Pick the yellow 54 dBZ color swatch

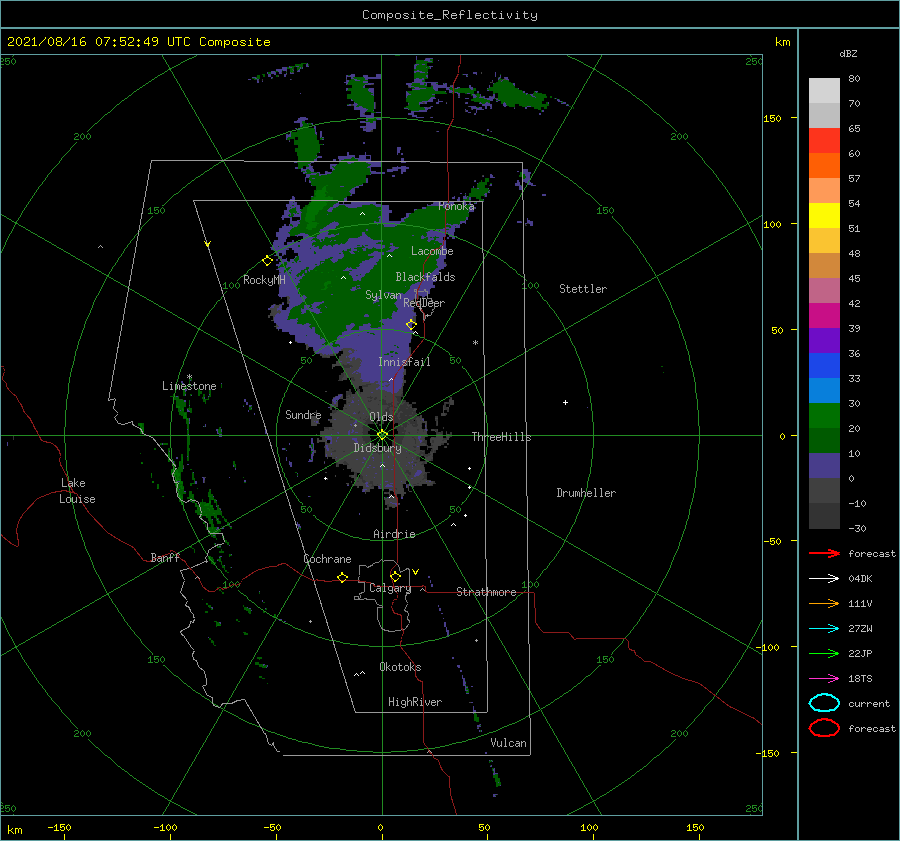[x=824, y=215]
